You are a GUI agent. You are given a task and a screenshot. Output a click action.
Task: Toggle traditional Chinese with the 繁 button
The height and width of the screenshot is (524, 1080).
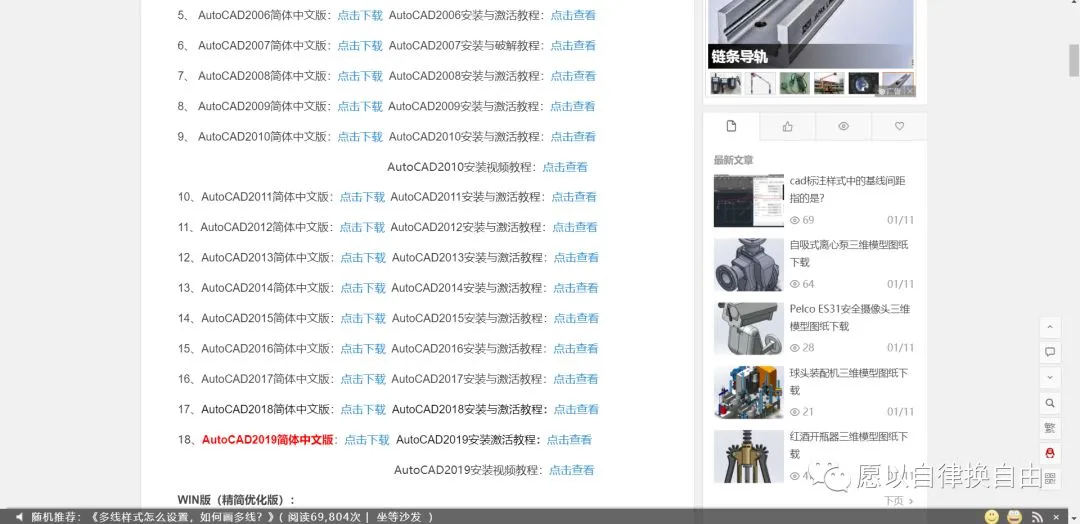[1050, 428]
